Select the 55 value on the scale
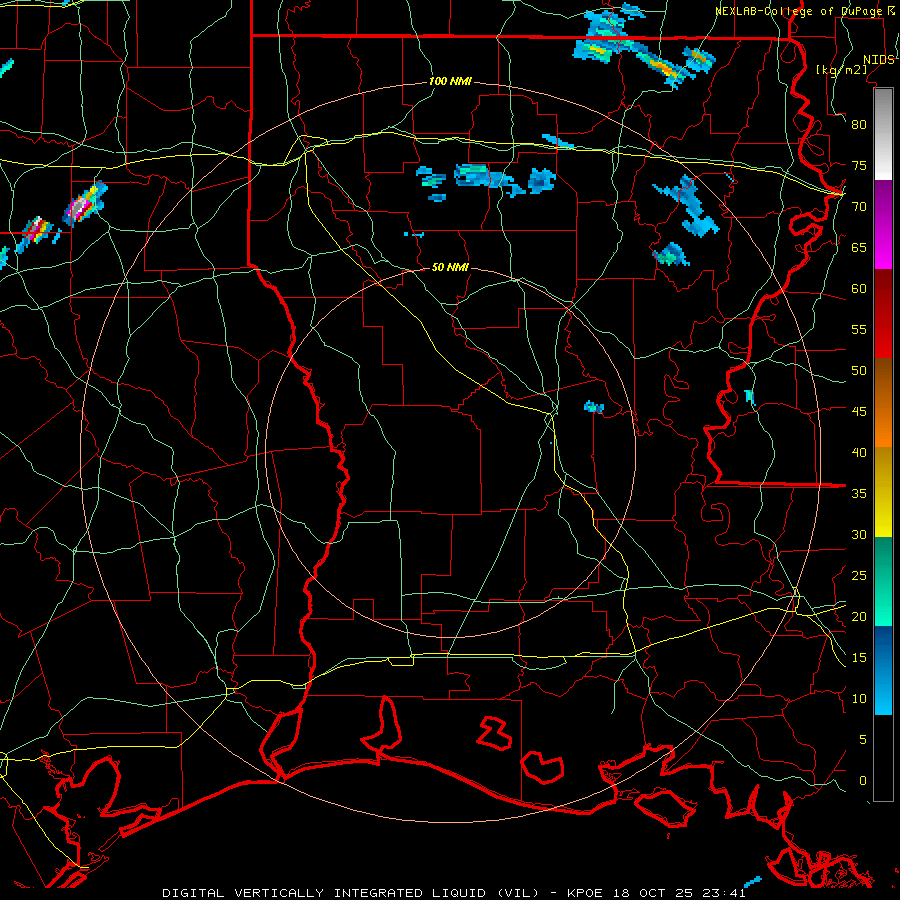Viewport: 900px width, 900px height. point(859,330)
